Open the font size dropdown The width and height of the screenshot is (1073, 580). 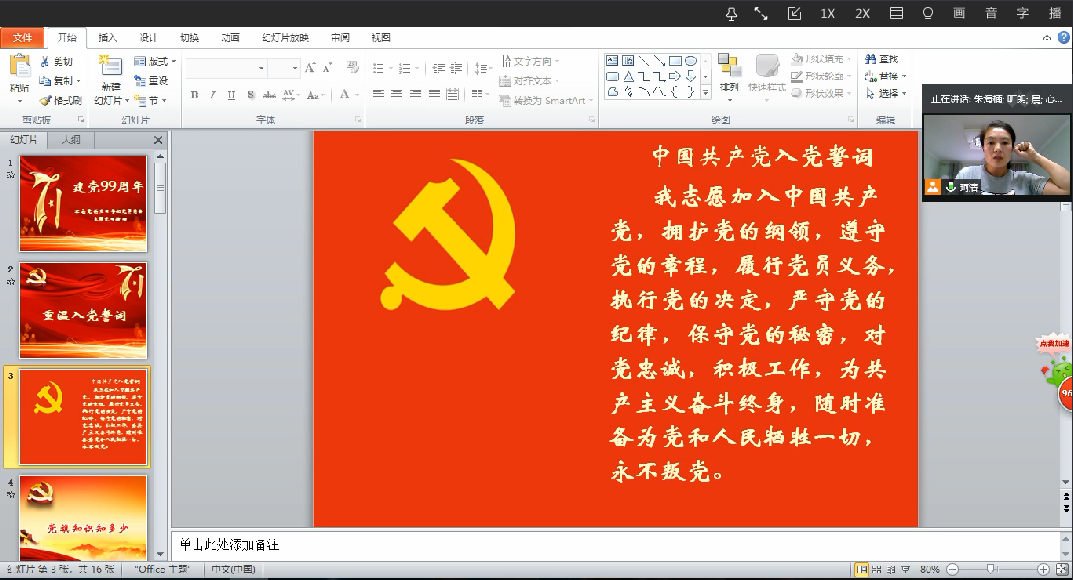[296, 68]
